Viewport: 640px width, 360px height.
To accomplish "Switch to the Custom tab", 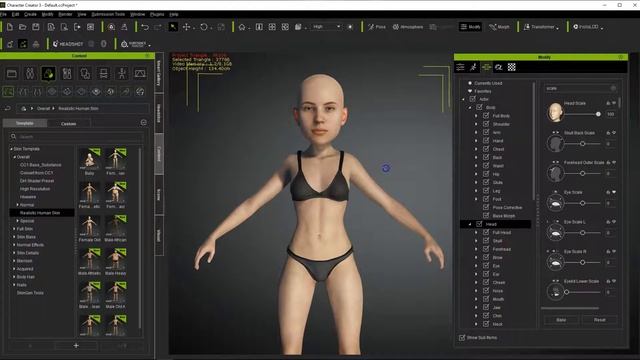I will tap(69, 123).
